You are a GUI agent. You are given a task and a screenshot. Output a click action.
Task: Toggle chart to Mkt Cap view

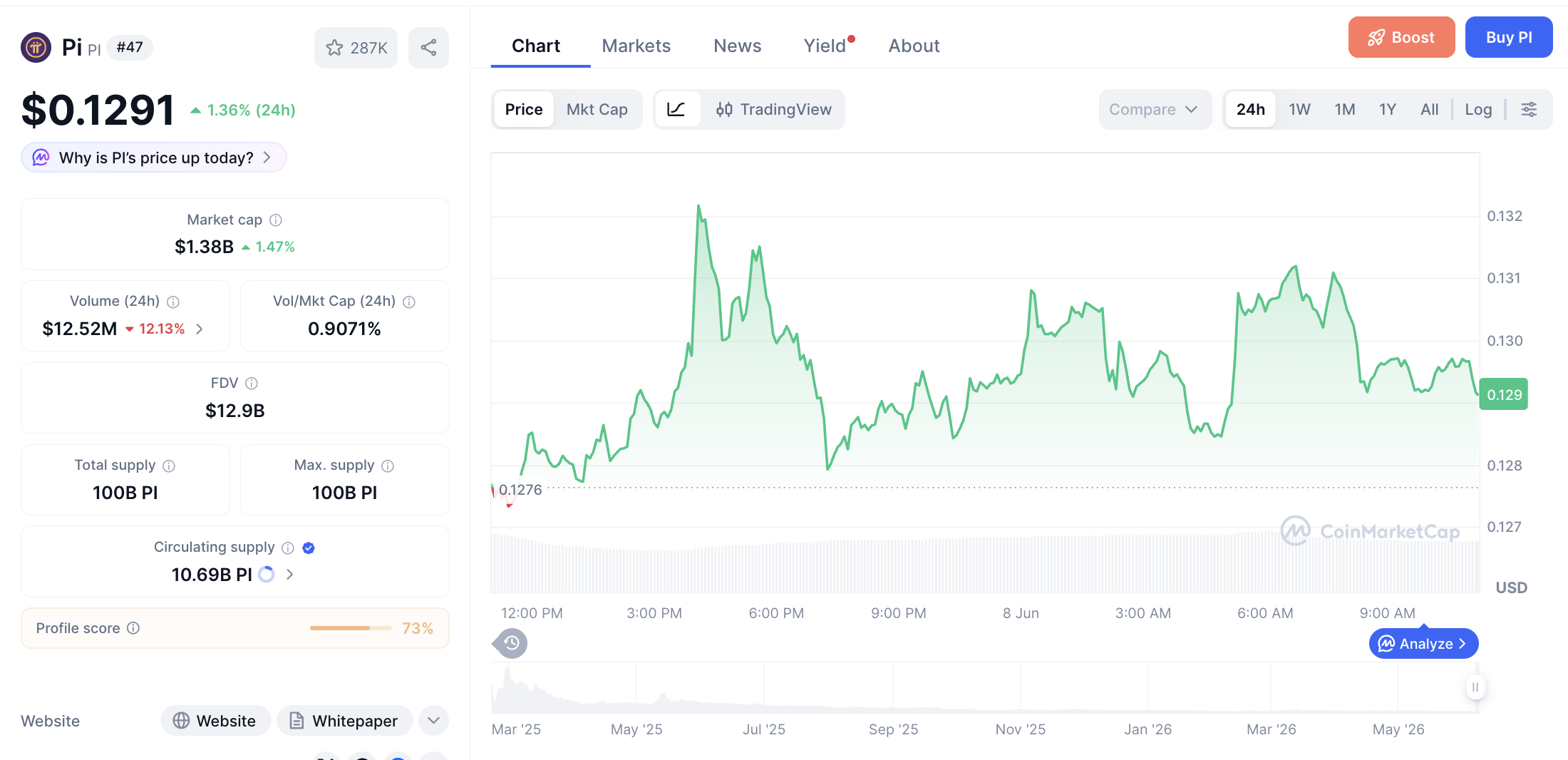point(597,109)
